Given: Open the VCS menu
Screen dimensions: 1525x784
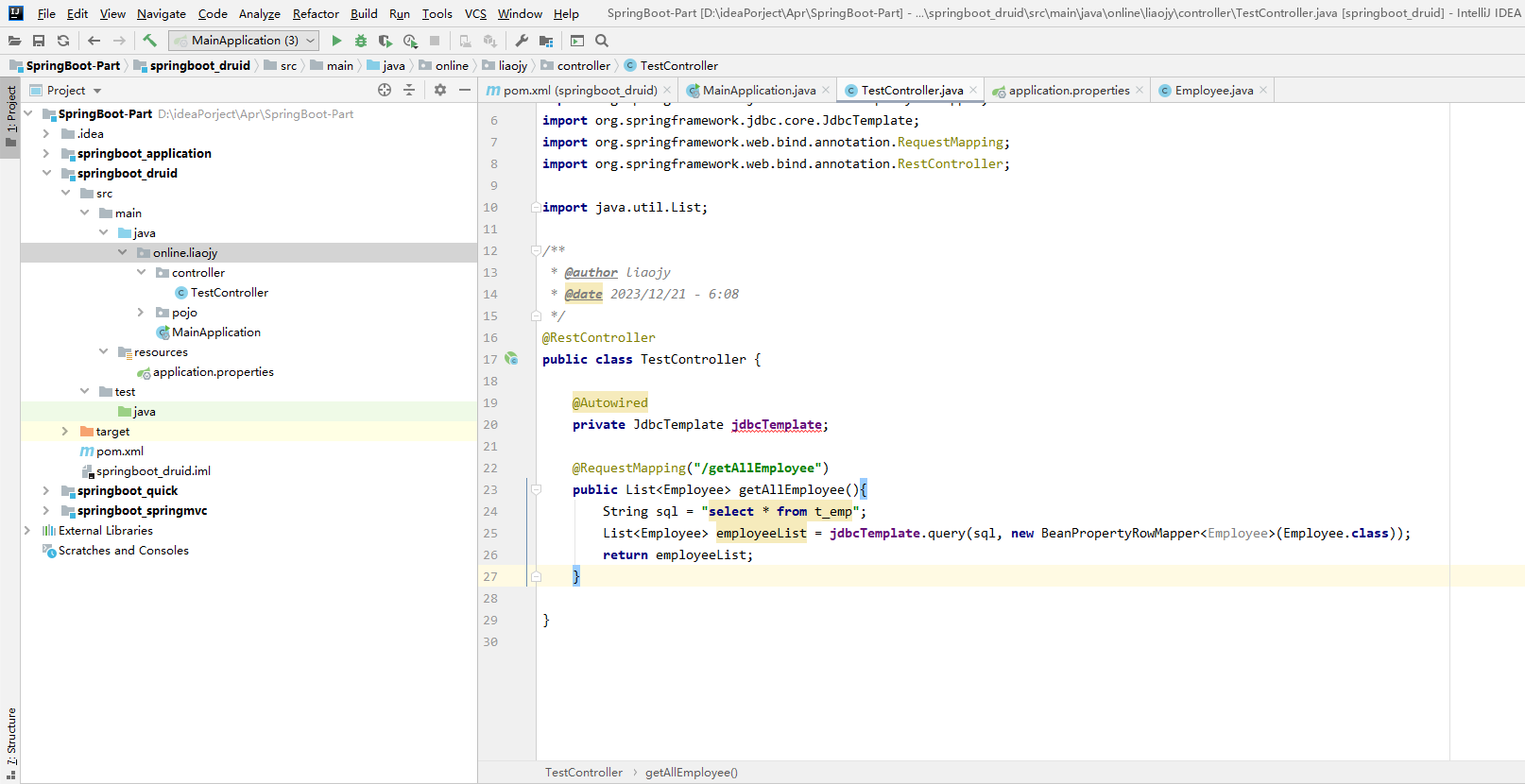Looking at the screenshot, I should click(x=475, y=13).
